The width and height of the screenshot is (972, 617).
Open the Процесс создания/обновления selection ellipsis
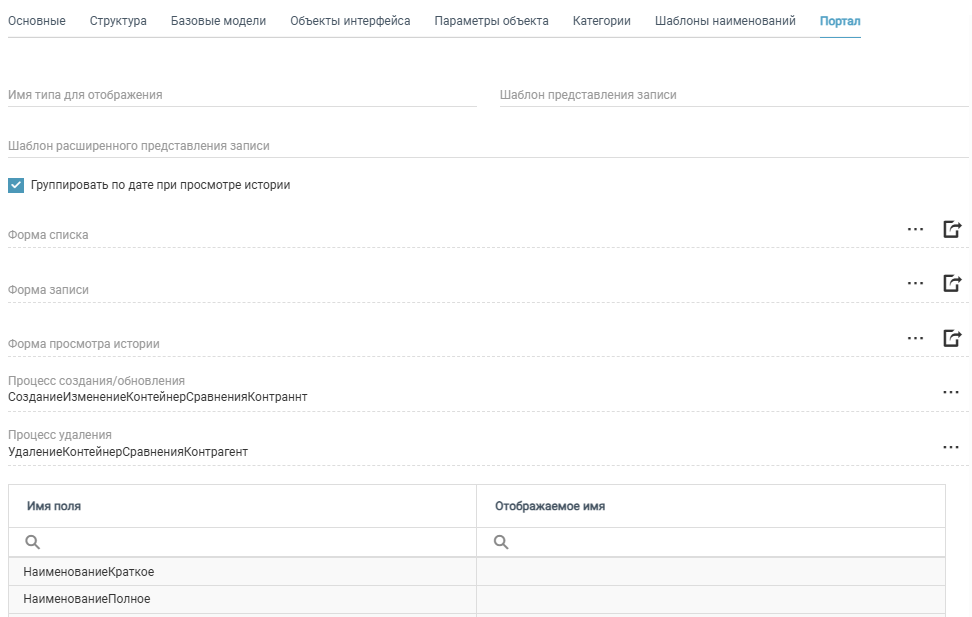click(x=950, y=392)
